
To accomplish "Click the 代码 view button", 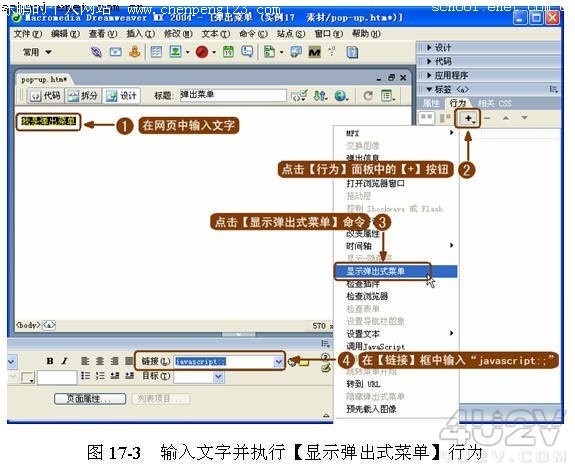I will click(x=45, y=96).
